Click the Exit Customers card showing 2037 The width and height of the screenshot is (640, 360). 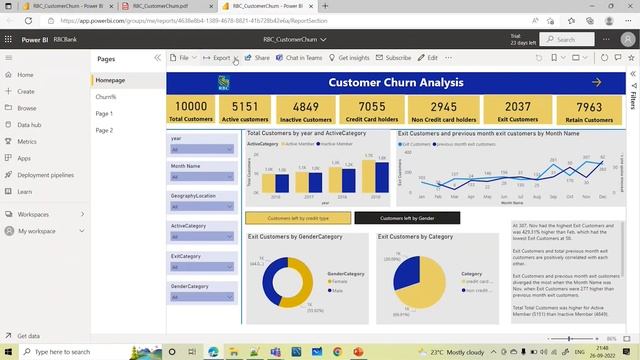click(518, 110)
